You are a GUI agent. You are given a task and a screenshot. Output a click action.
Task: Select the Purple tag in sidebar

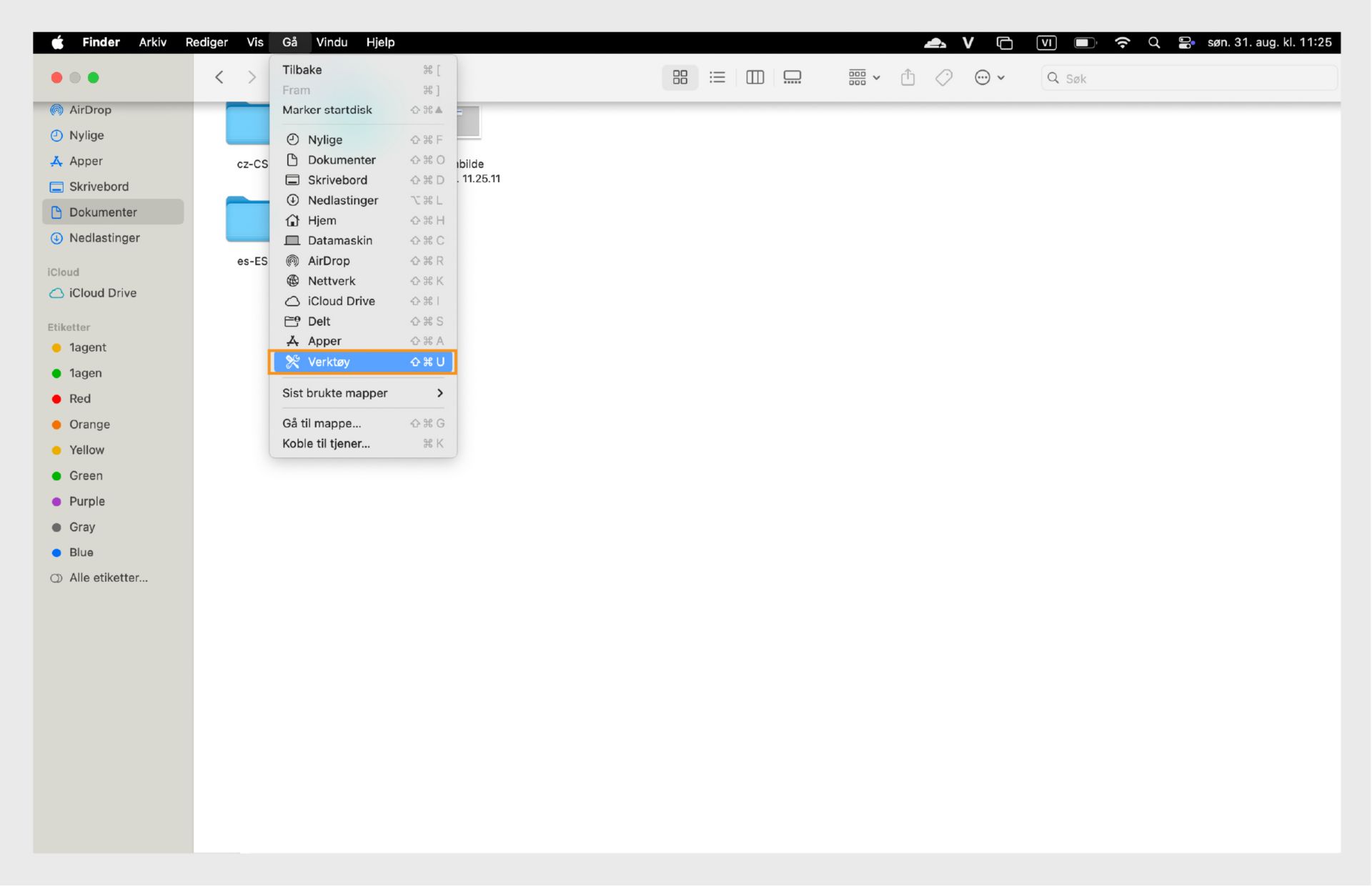86,502
